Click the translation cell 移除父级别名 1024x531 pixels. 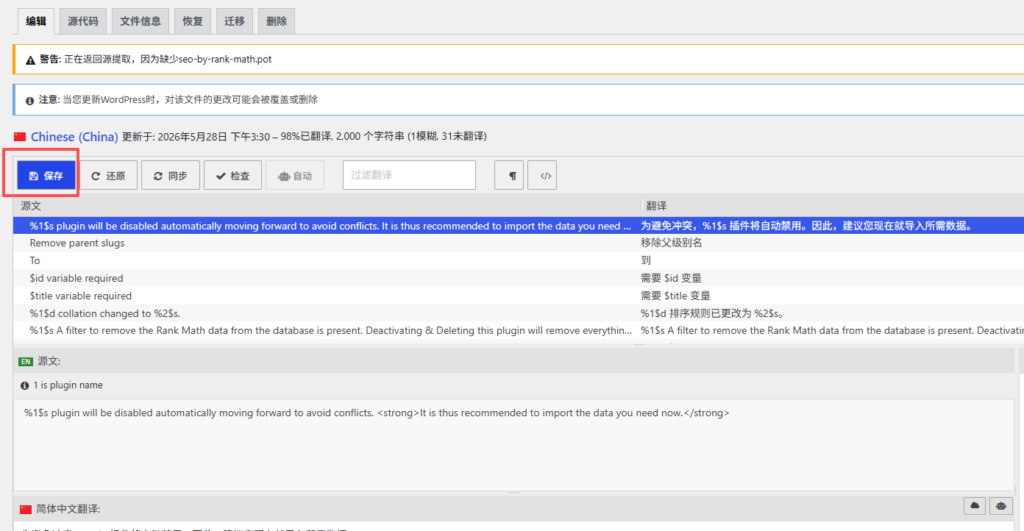coord(671,243)
